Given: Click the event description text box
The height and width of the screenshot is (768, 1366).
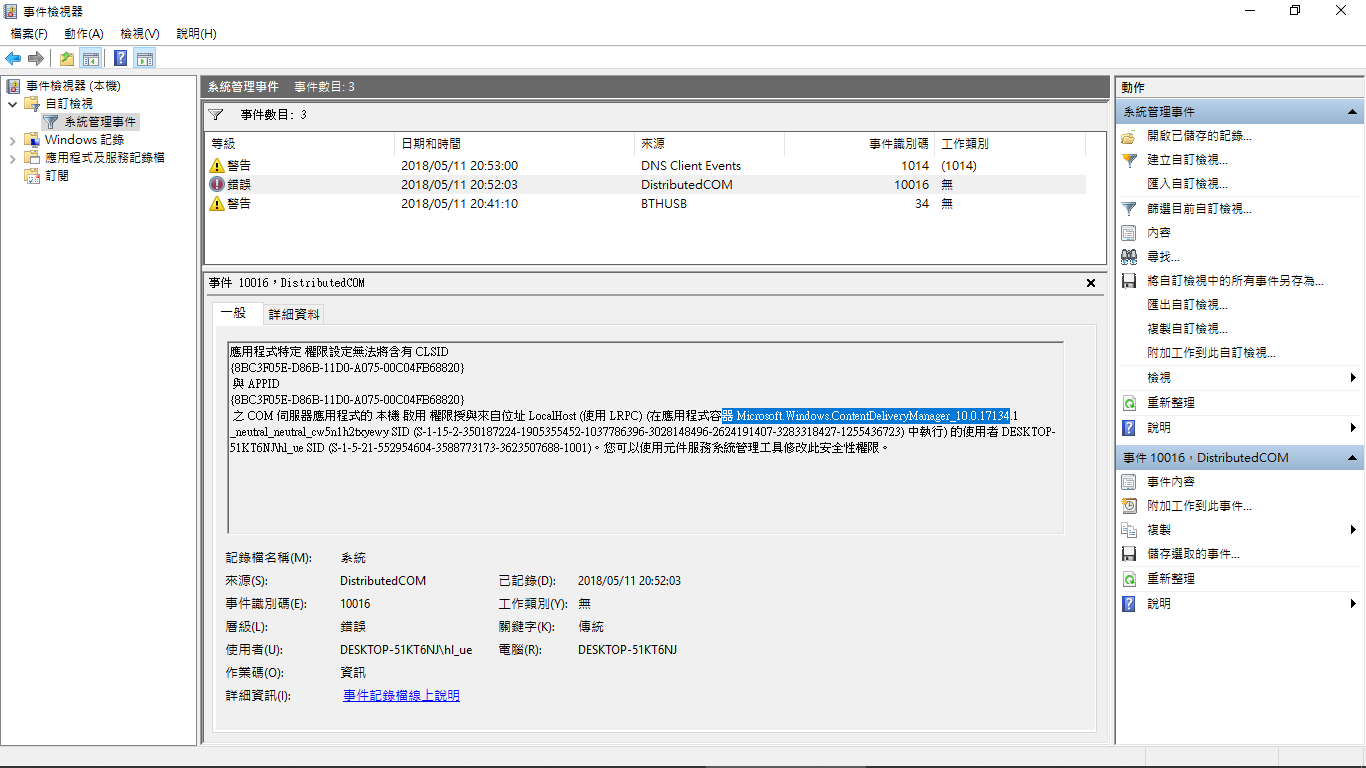Looking at the screenshot, I should click(646, 438).
